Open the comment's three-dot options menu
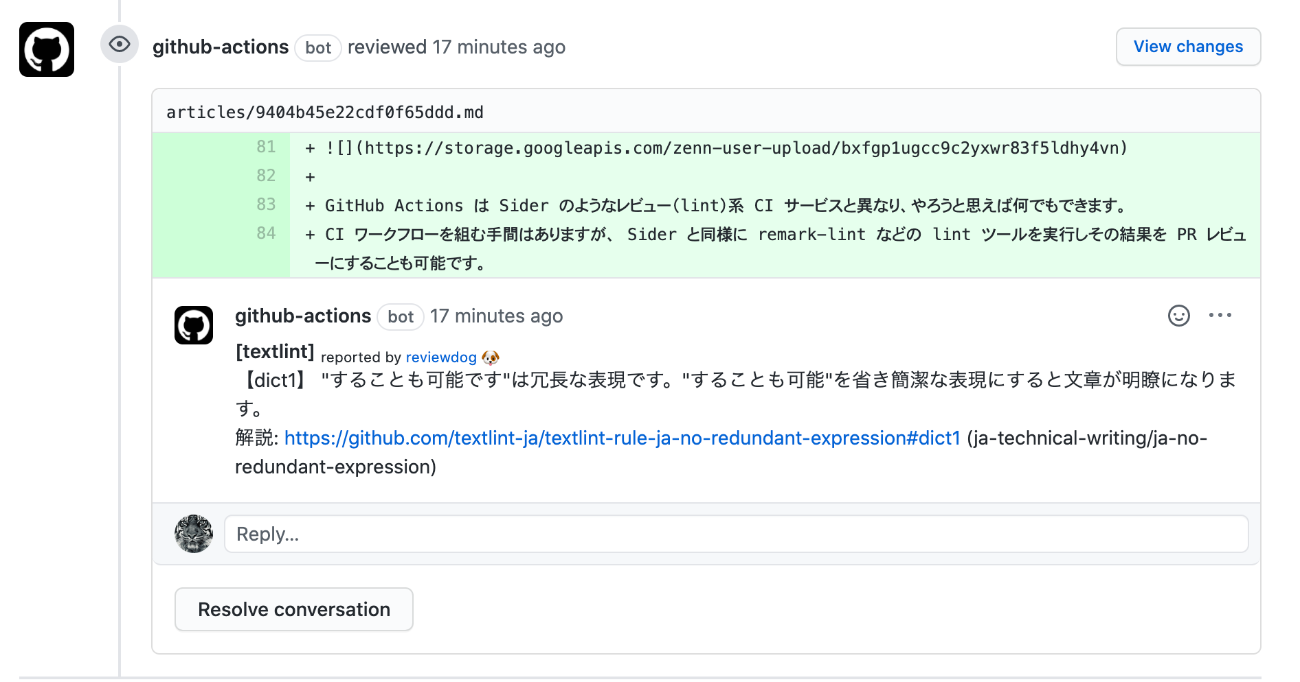The height and width of the screenshot is (682, 1300). pyautogui.click(x=1220, y=316)
